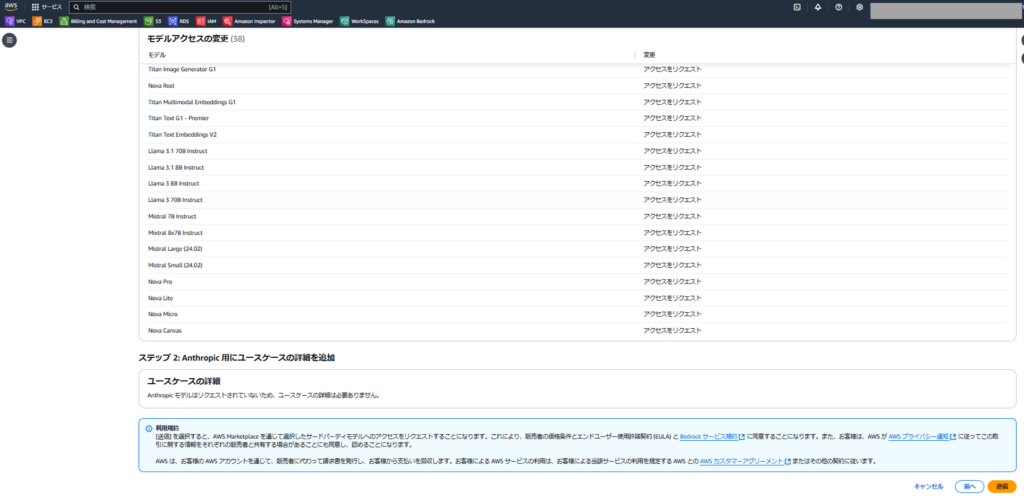Click the ユースケースの詳細 heading
Image resolution: width=1024 pixels, height=499 pixels.
pyautogui.click(x=182, y=381)
